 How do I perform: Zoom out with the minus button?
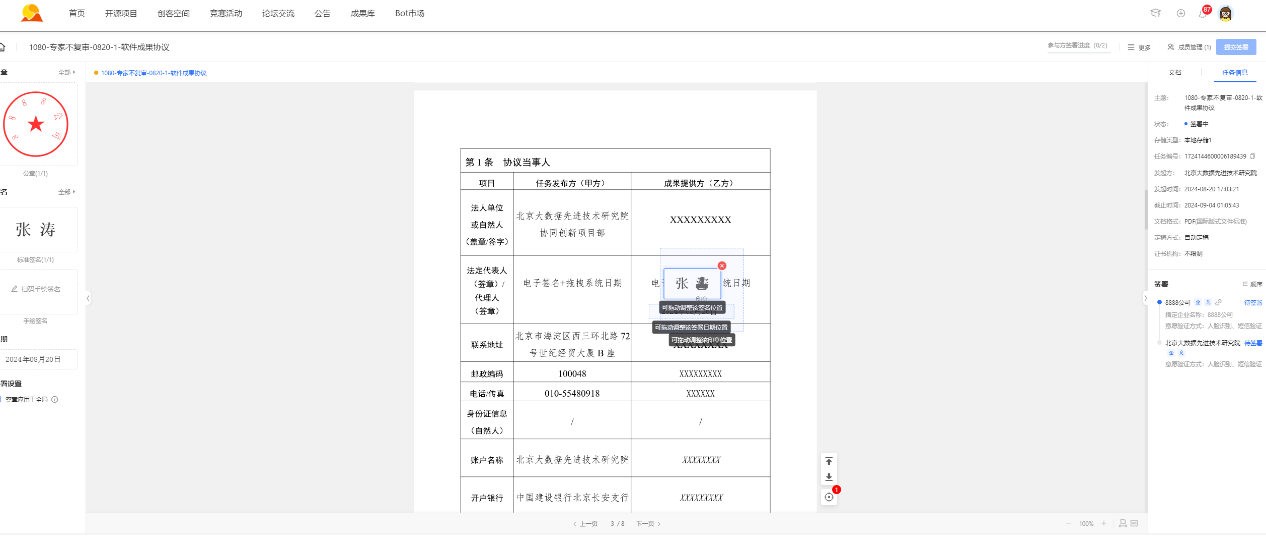(1068, 524)
